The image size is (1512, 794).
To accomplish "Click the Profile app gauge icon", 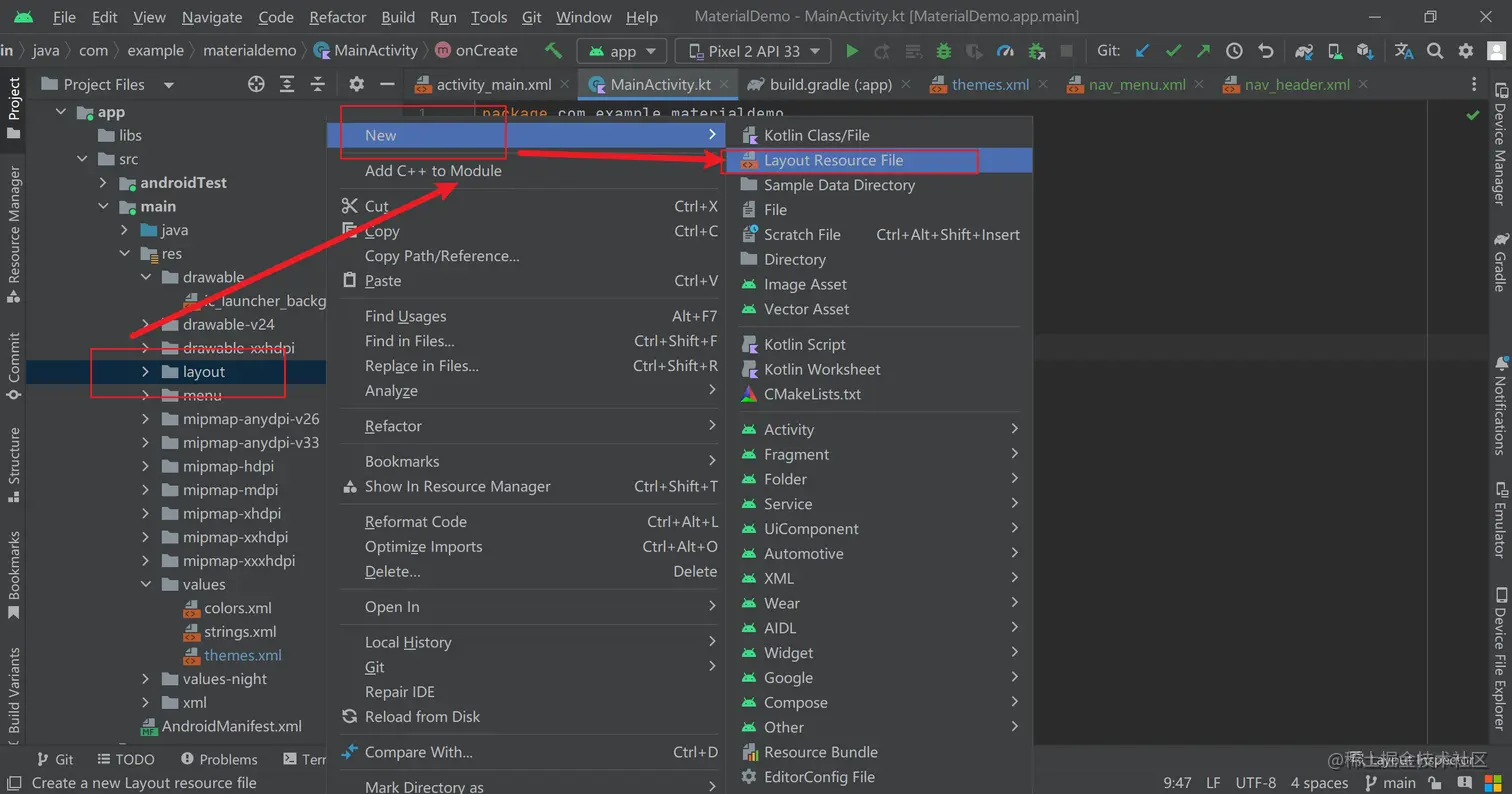I will 1006,51.
